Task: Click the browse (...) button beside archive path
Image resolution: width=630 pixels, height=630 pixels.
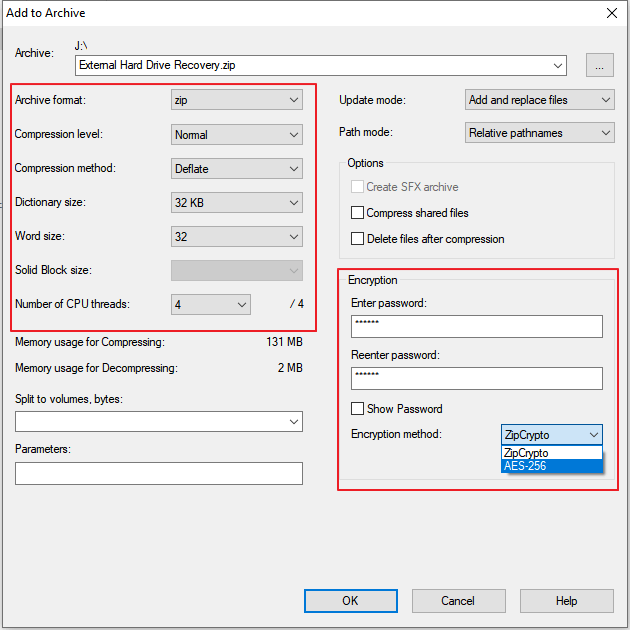Action: point(599,65)
